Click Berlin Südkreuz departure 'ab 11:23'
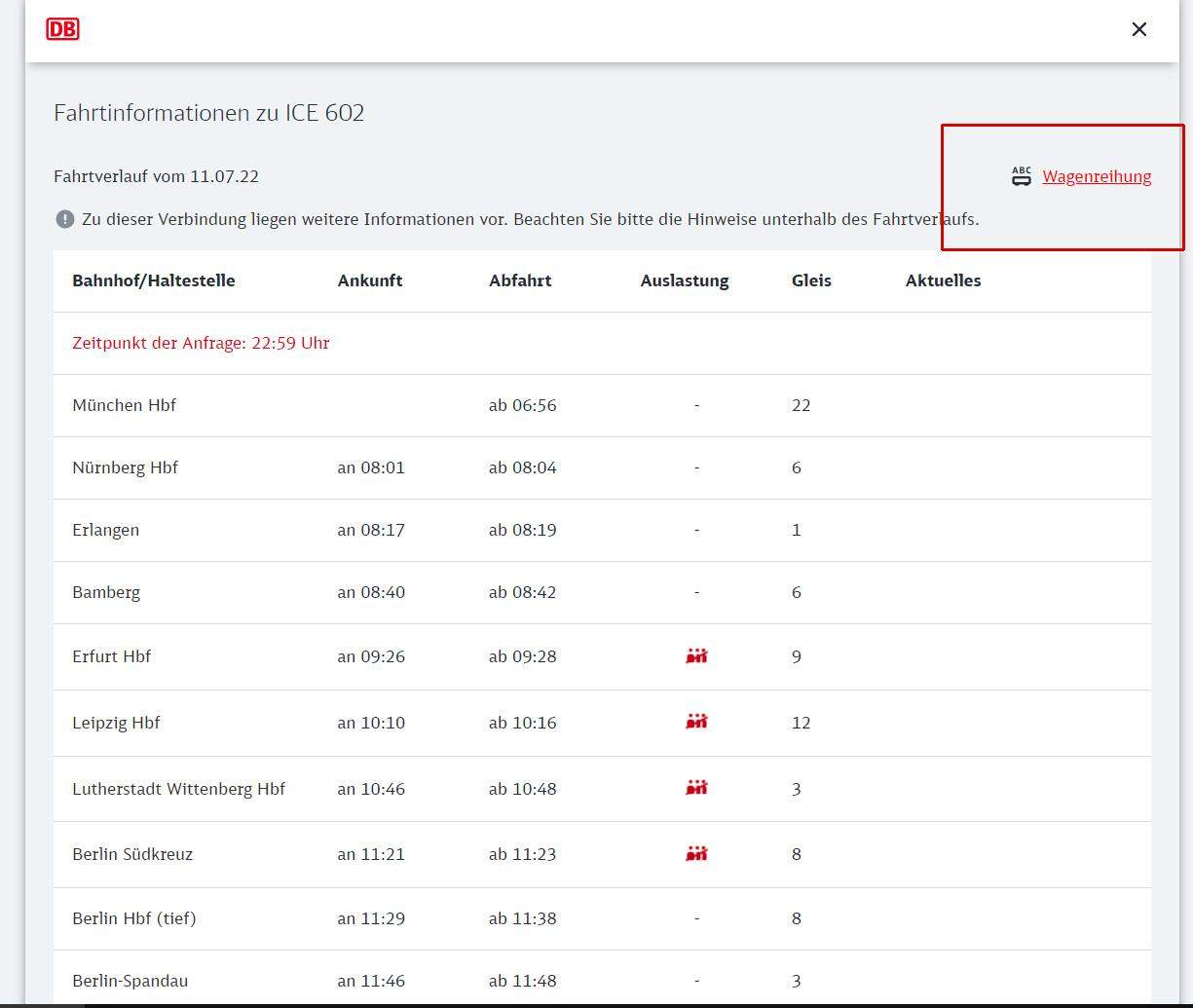The width and height of the screenshot is (1193, 1008). (522, 854)
